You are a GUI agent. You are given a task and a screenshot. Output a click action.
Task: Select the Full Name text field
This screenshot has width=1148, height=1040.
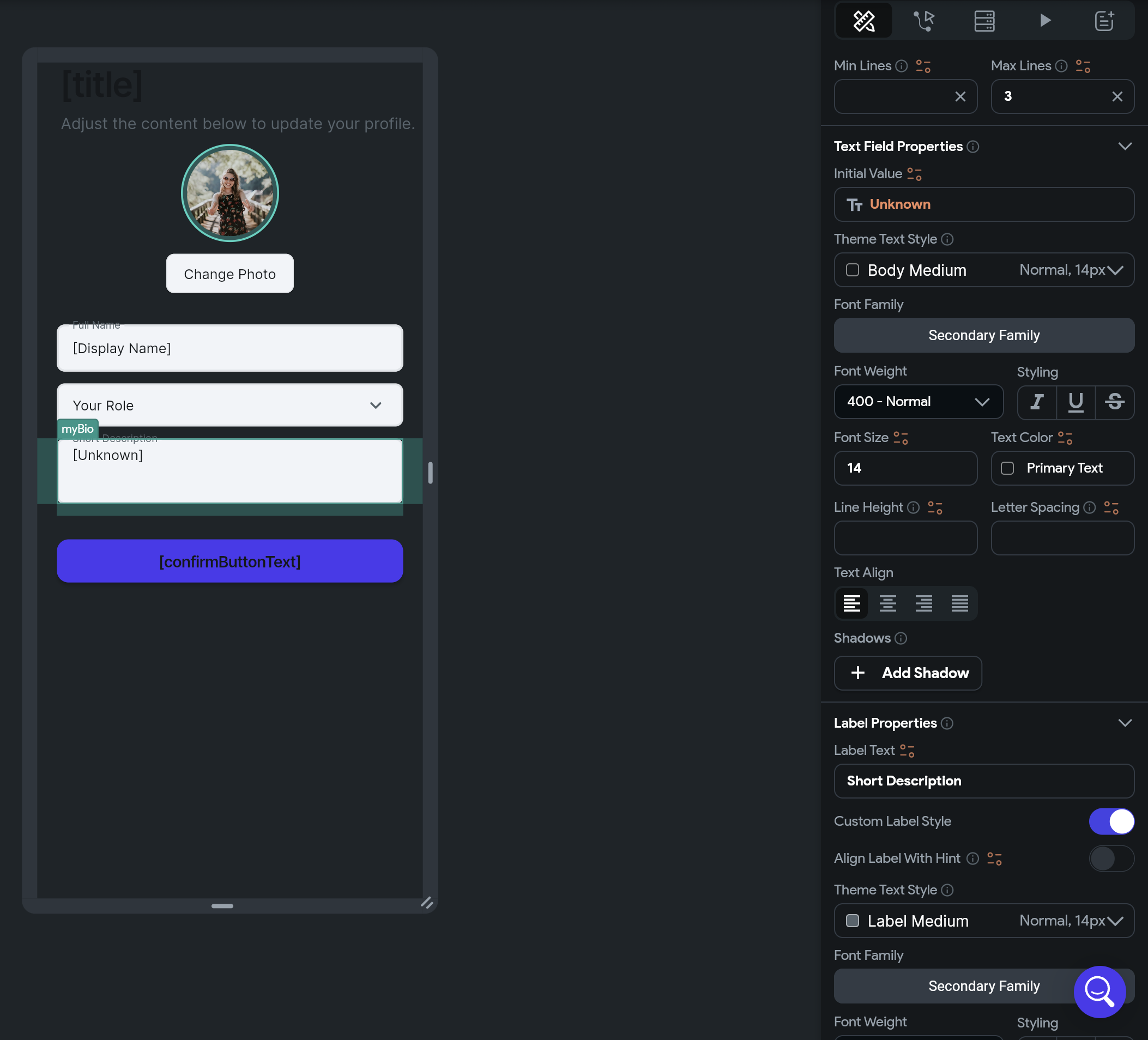point(229,348)
